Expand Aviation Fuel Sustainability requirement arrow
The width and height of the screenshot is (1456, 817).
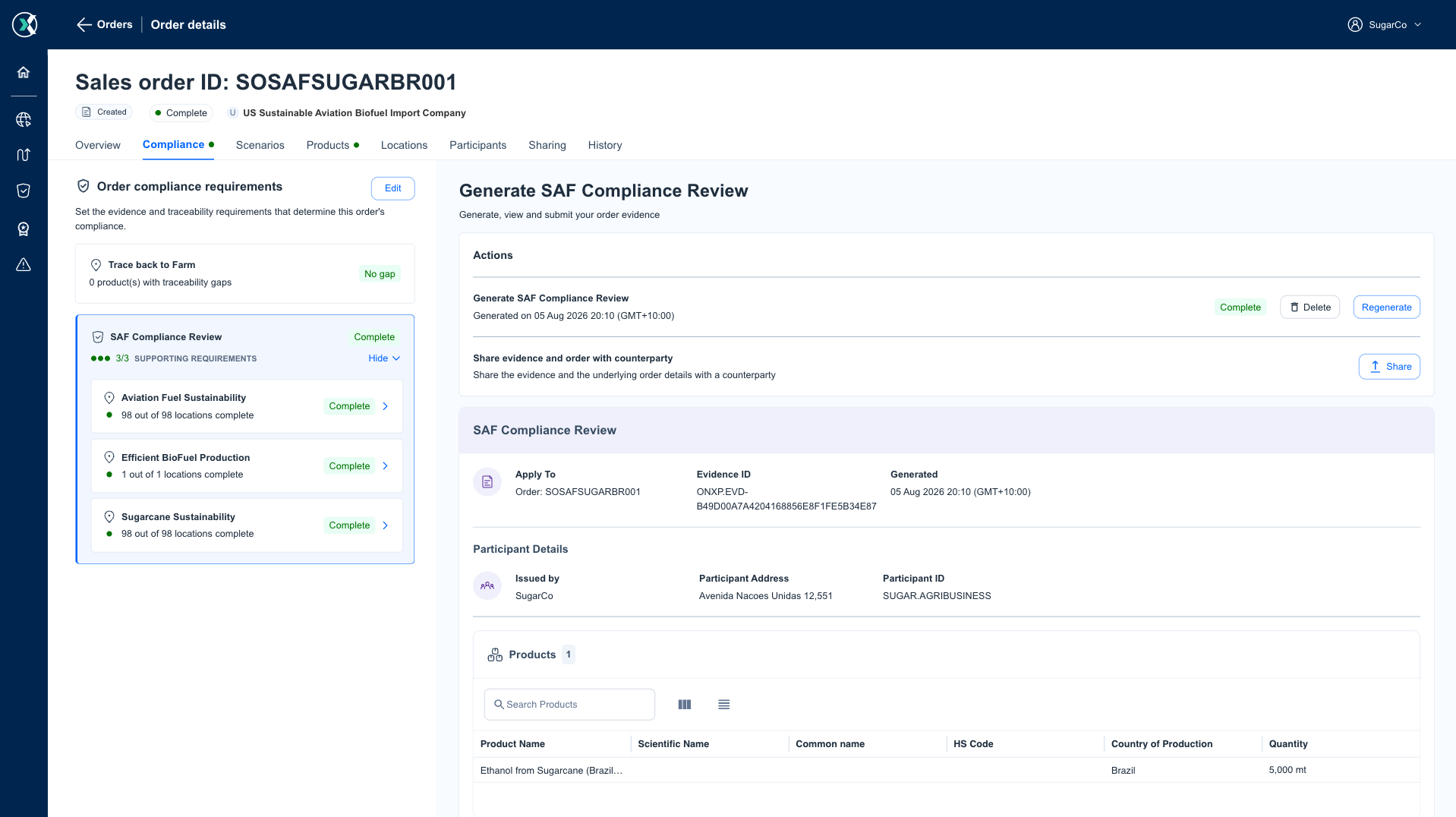(386, 406)
